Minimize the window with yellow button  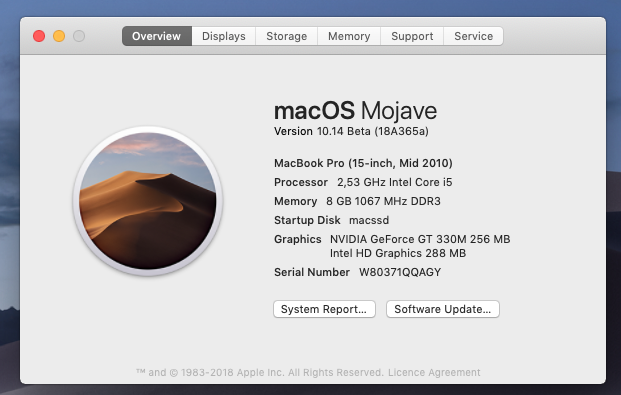(59, 36)
